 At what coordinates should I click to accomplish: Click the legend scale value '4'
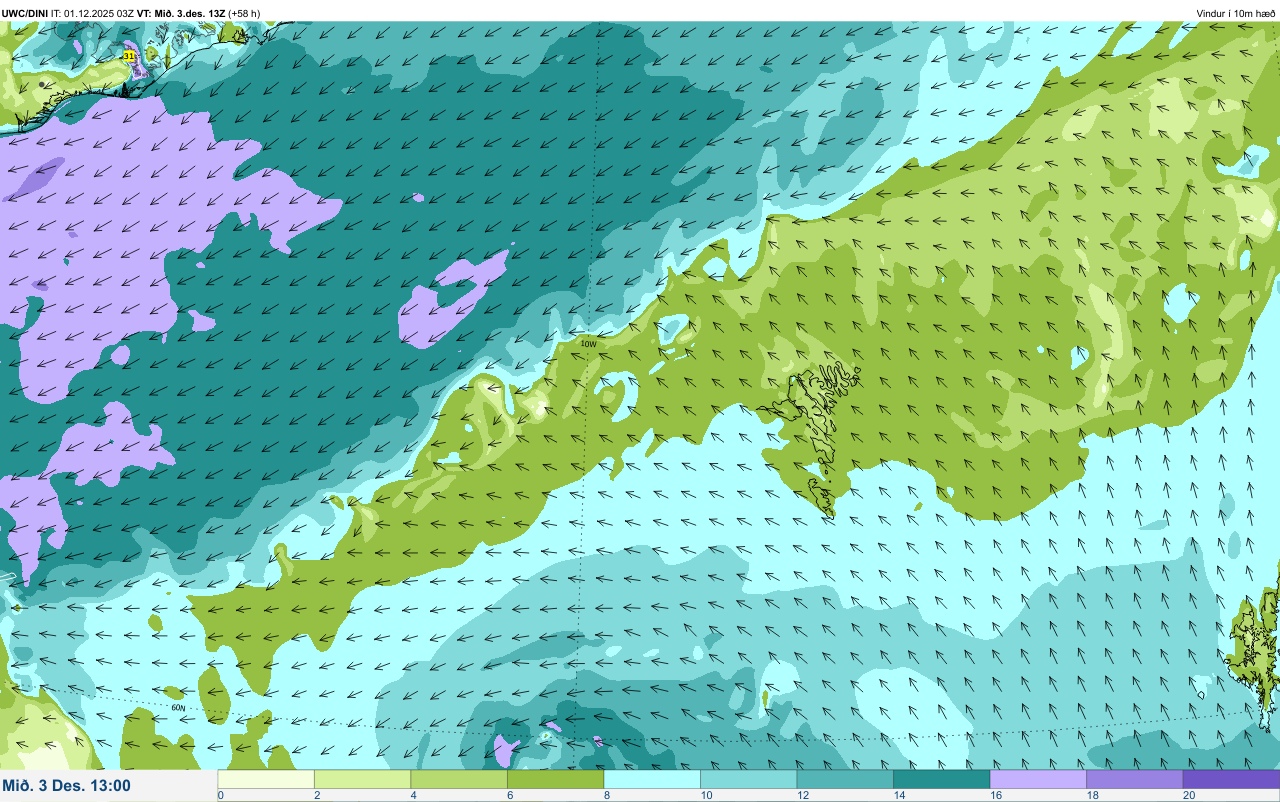click(x=412, y=795)
